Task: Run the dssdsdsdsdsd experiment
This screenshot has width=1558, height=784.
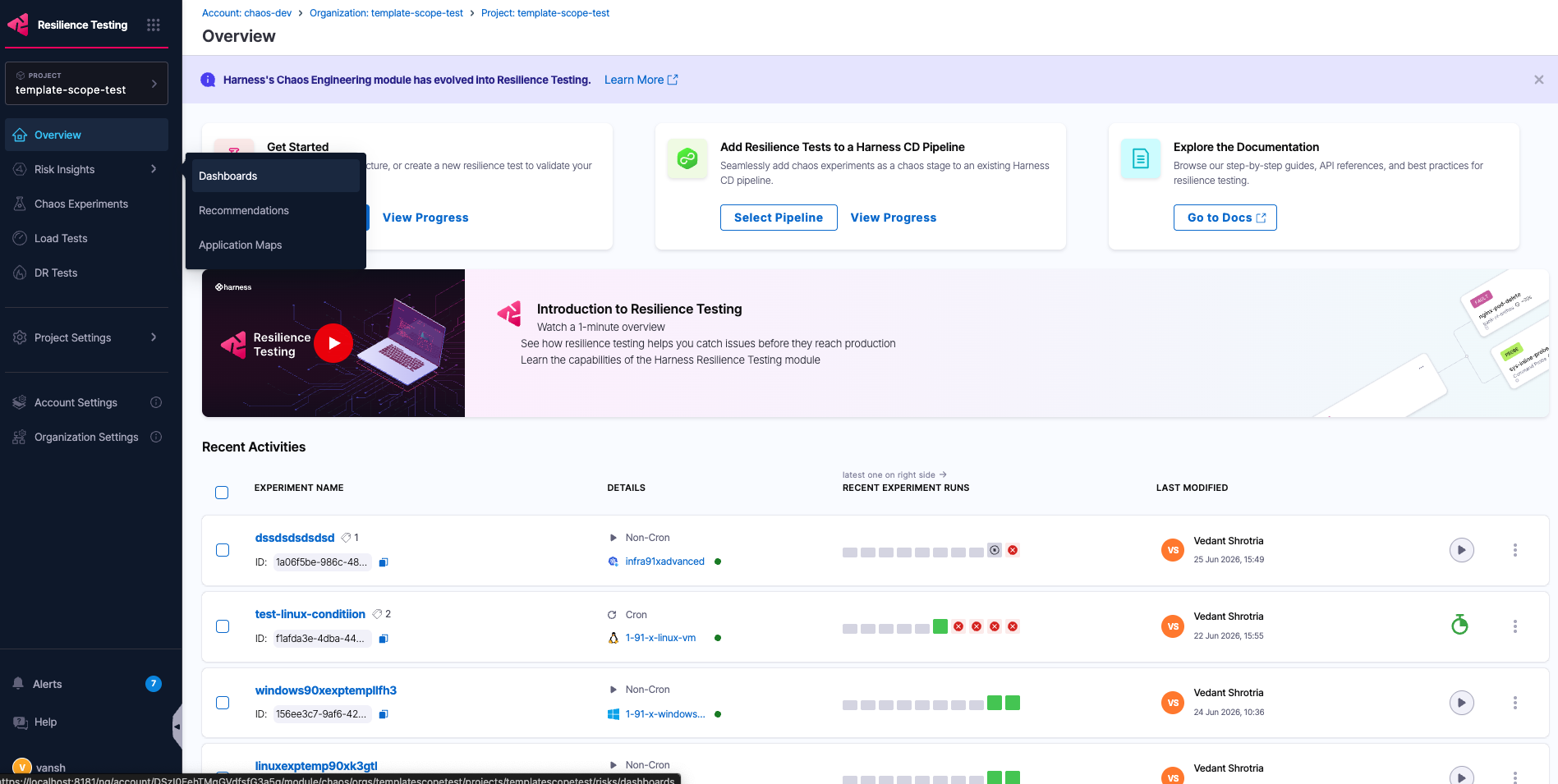Action: pyautogui.click(x=1461, y=550)
